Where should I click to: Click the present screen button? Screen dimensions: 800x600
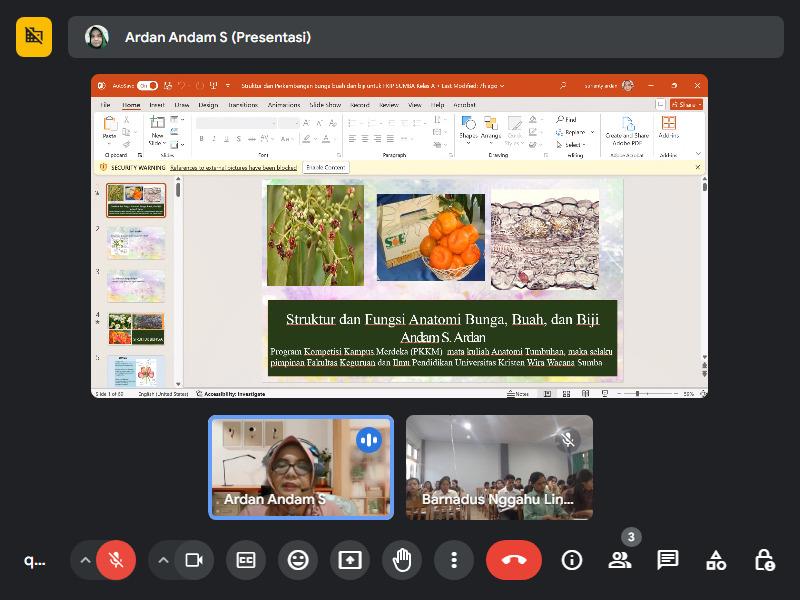tap(350, 560)
